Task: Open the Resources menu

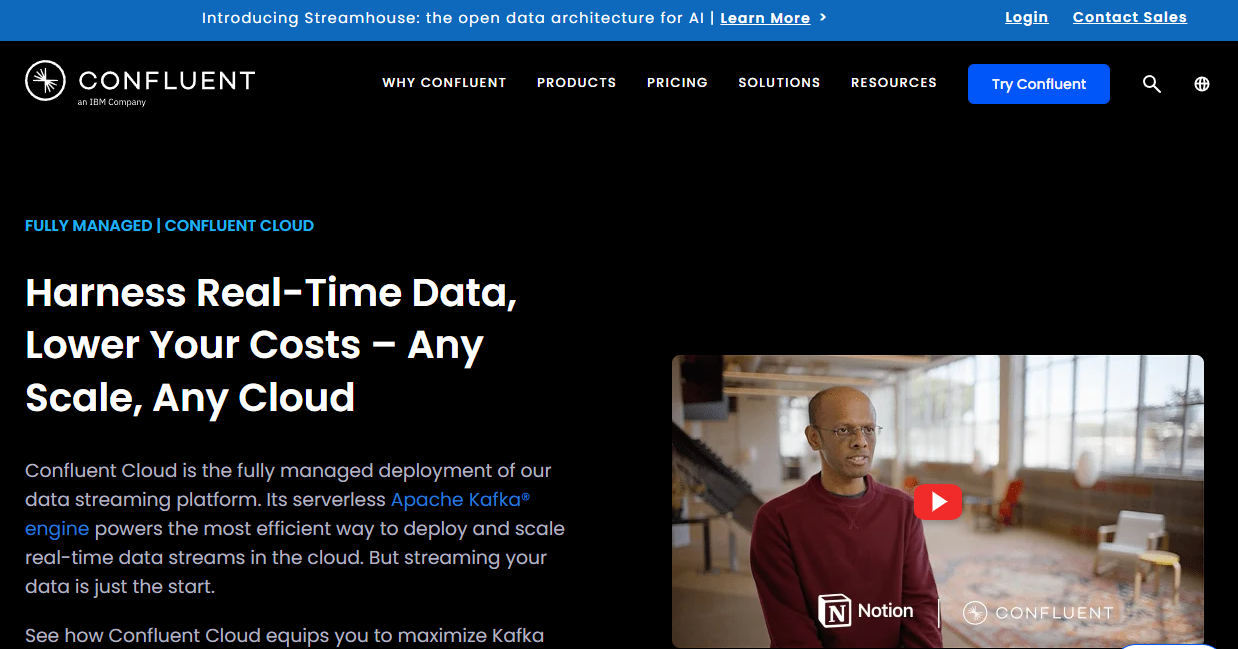Action: click(894, 83)
